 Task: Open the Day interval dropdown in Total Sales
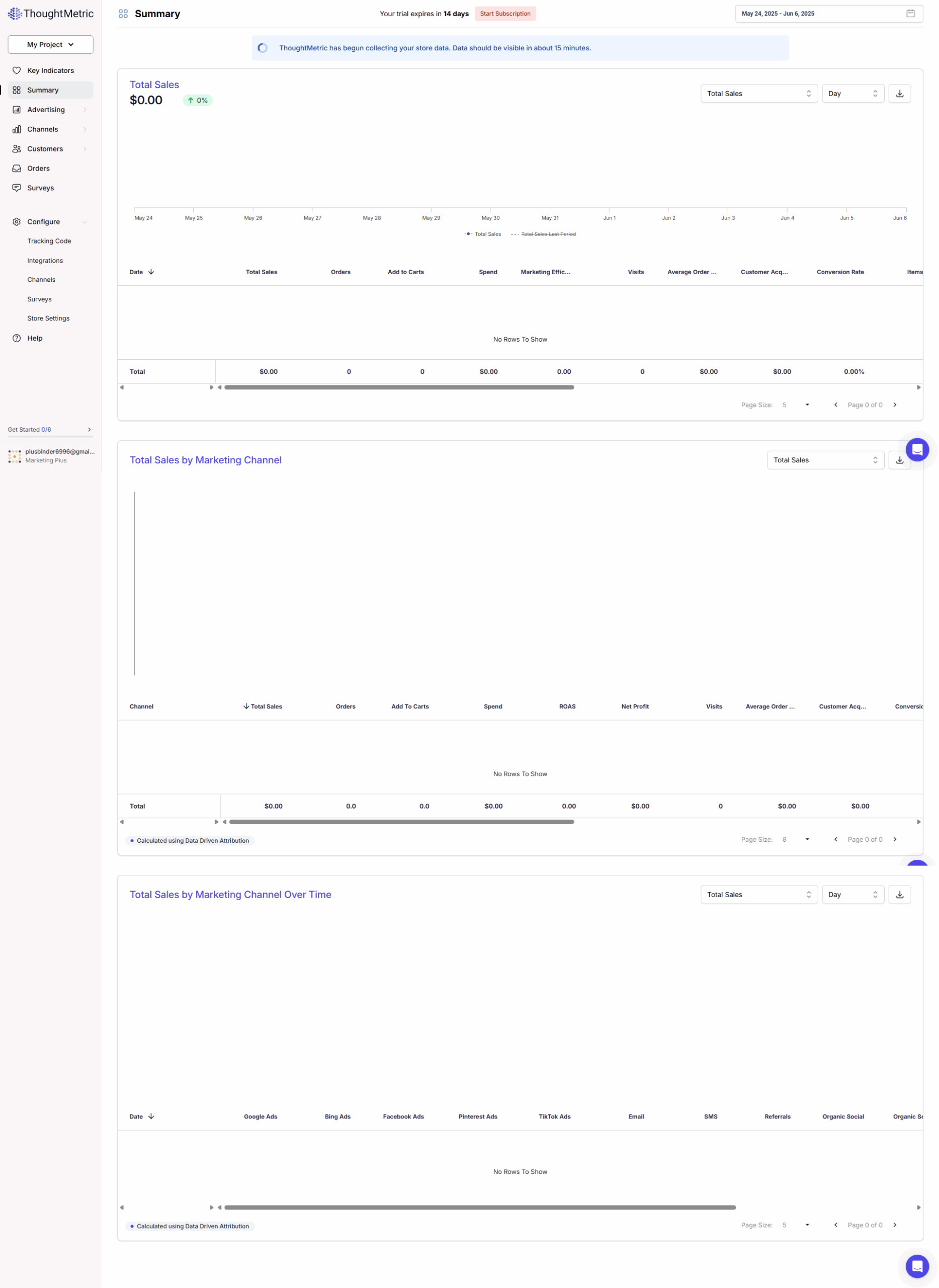pos(852,94)
